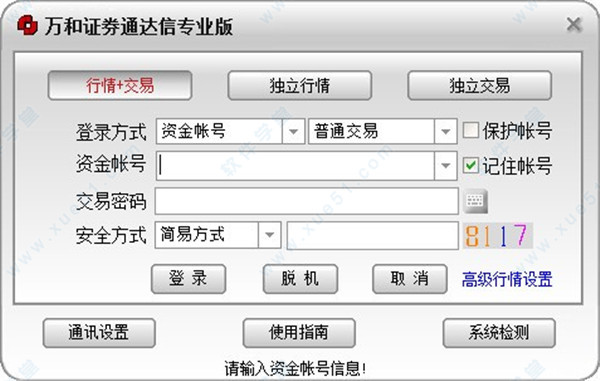Expand the 普通交易 dropdown

click(x=445, y=132)
